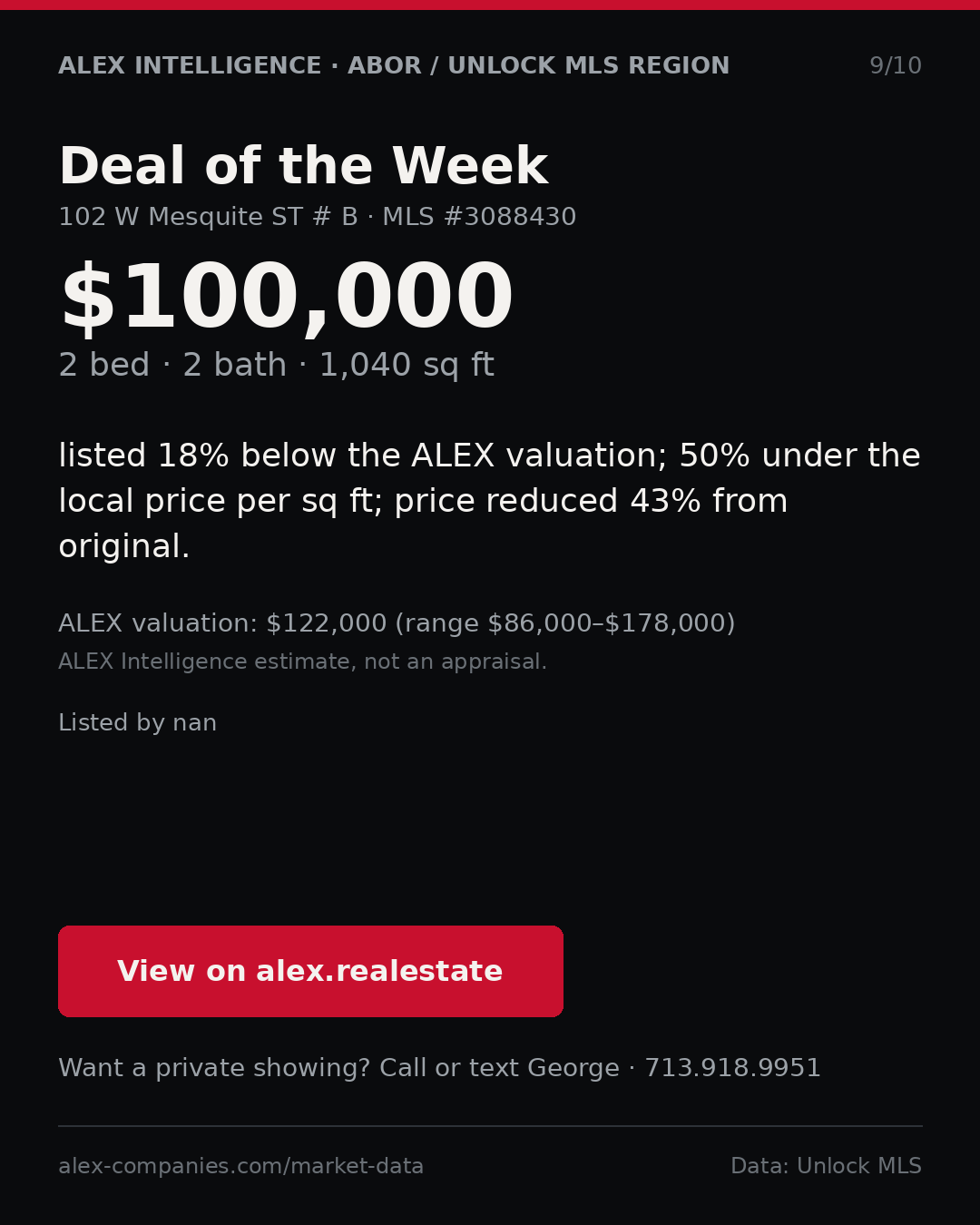Click the ALEX Intelligence region header
The height and width of the screenshot is (1225, 980).
tap(394, 66)
